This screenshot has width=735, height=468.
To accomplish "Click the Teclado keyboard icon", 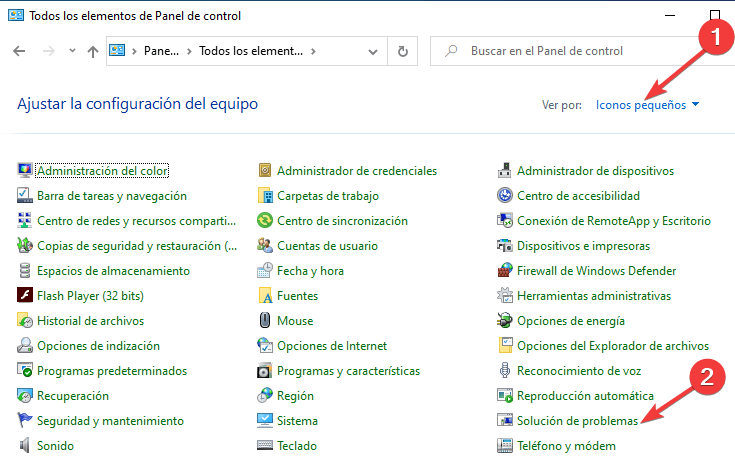I will point(265,445).
